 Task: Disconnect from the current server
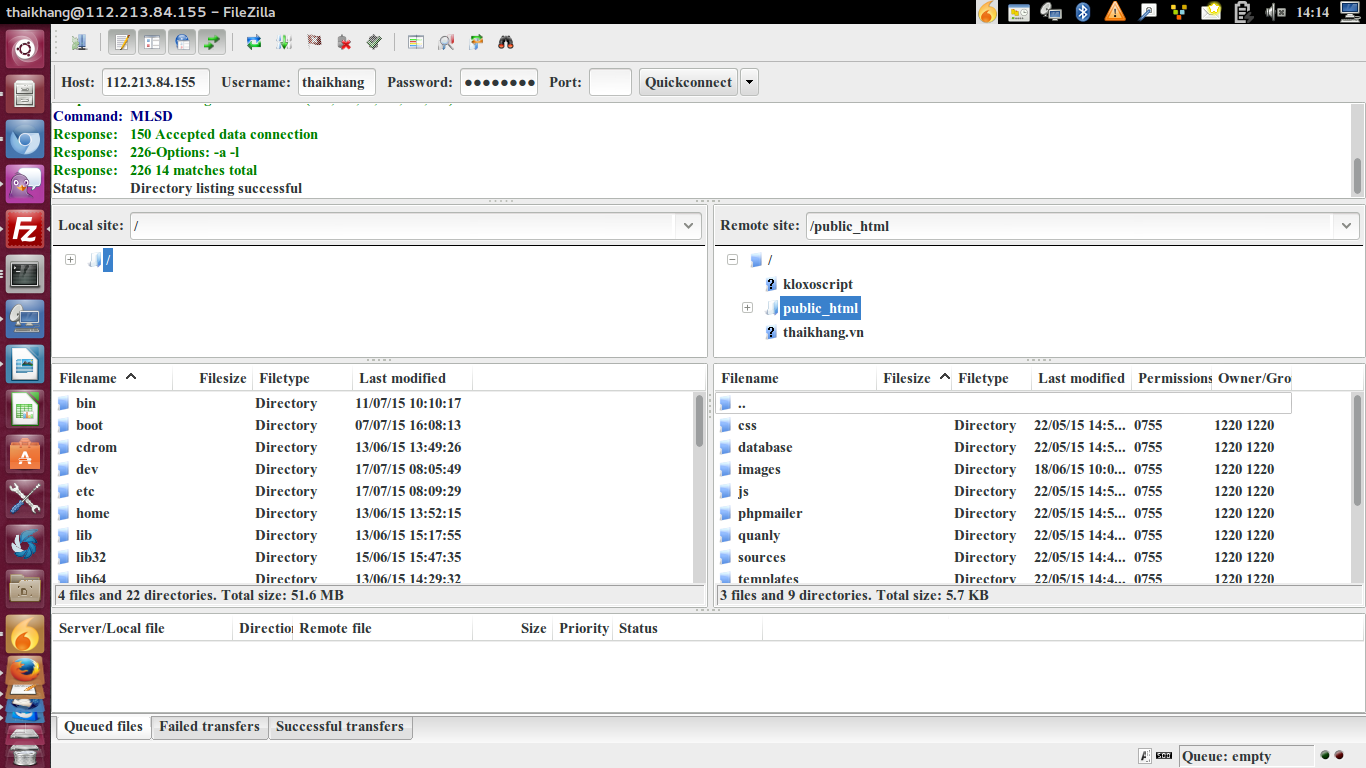pyautogui.click(x=344, y=42)
